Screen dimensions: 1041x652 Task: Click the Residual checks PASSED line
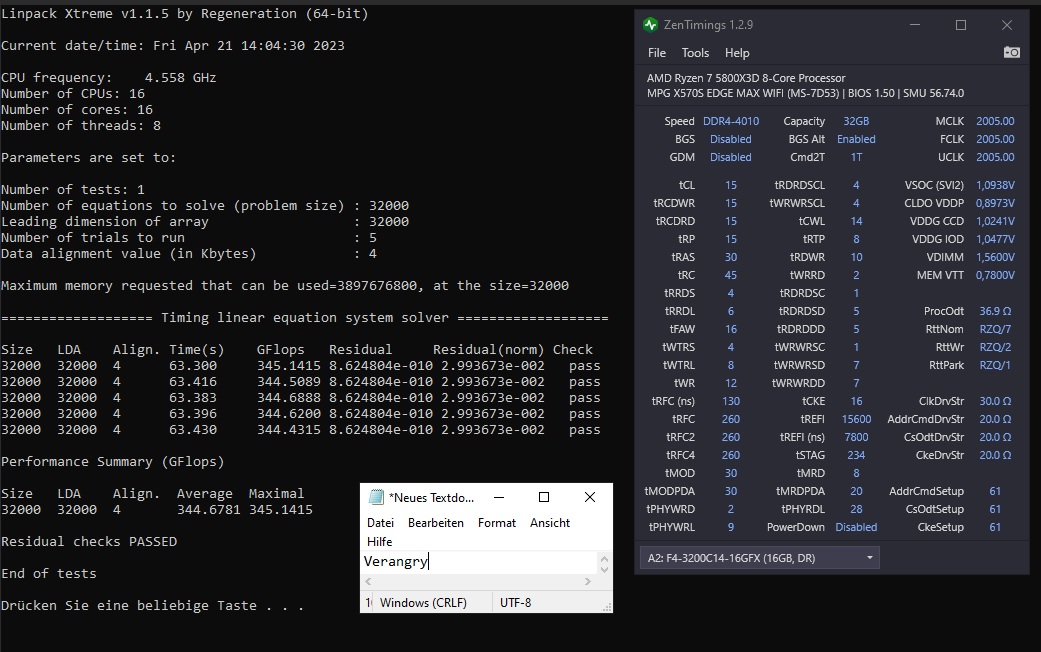tap(89, 542)
